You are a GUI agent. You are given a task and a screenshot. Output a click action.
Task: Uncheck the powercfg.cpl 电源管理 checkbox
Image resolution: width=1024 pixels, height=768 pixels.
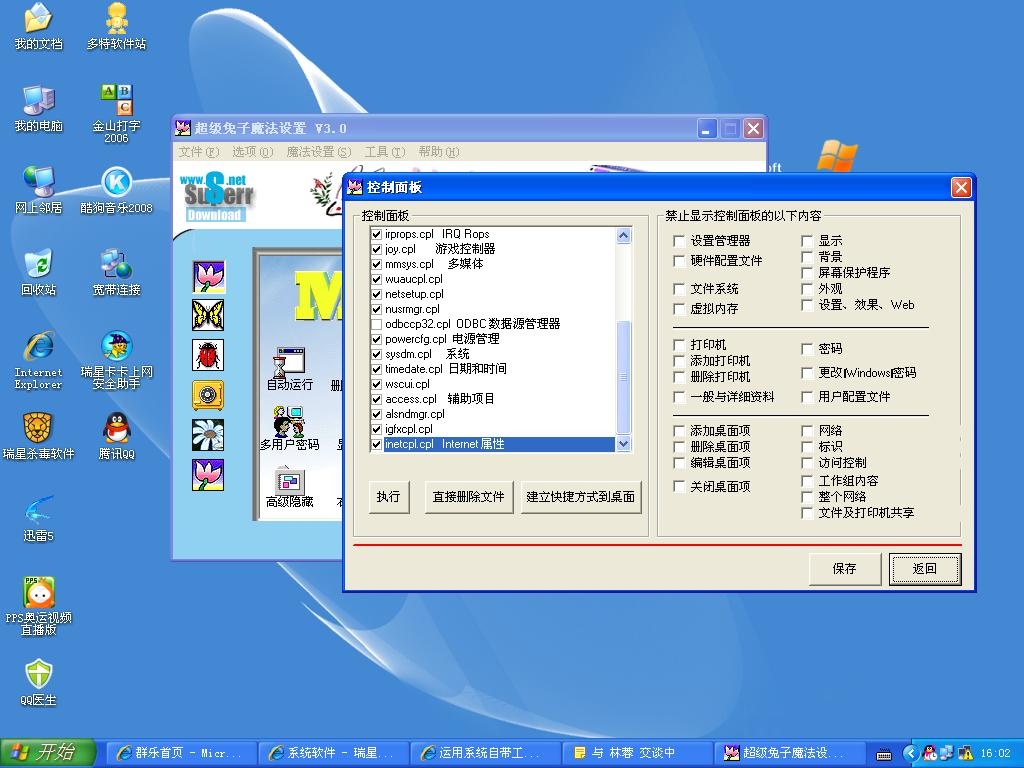click(376, 339)
